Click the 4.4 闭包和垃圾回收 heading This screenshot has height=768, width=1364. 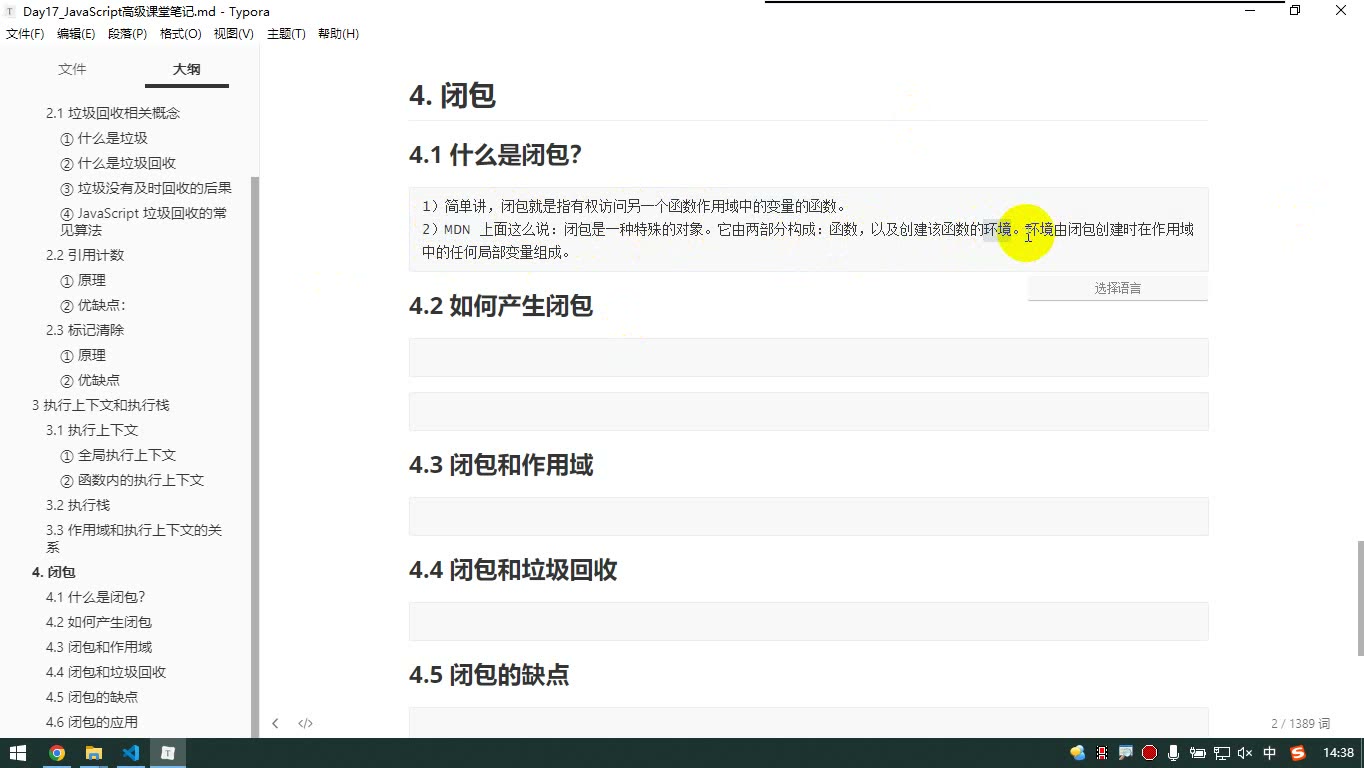tap(513, 570)
